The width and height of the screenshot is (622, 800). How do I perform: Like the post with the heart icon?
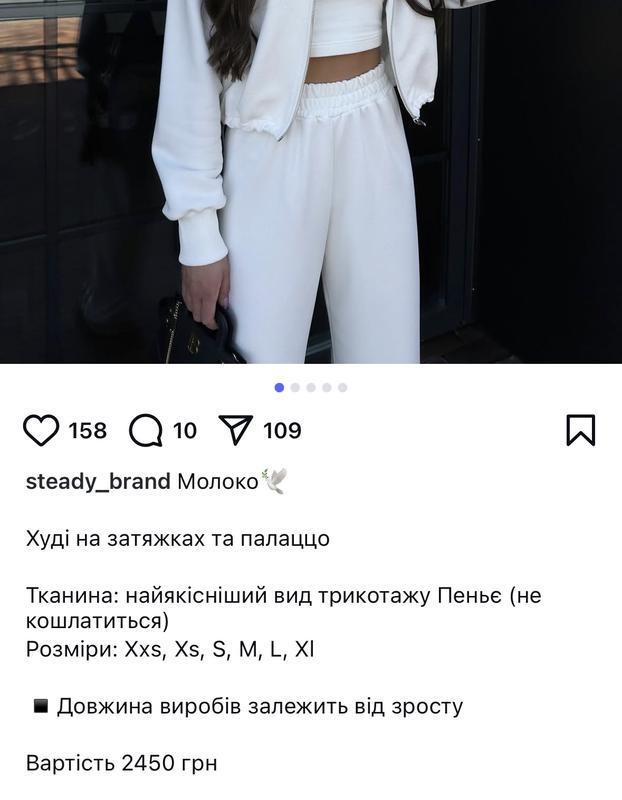(x=41, y=430)
